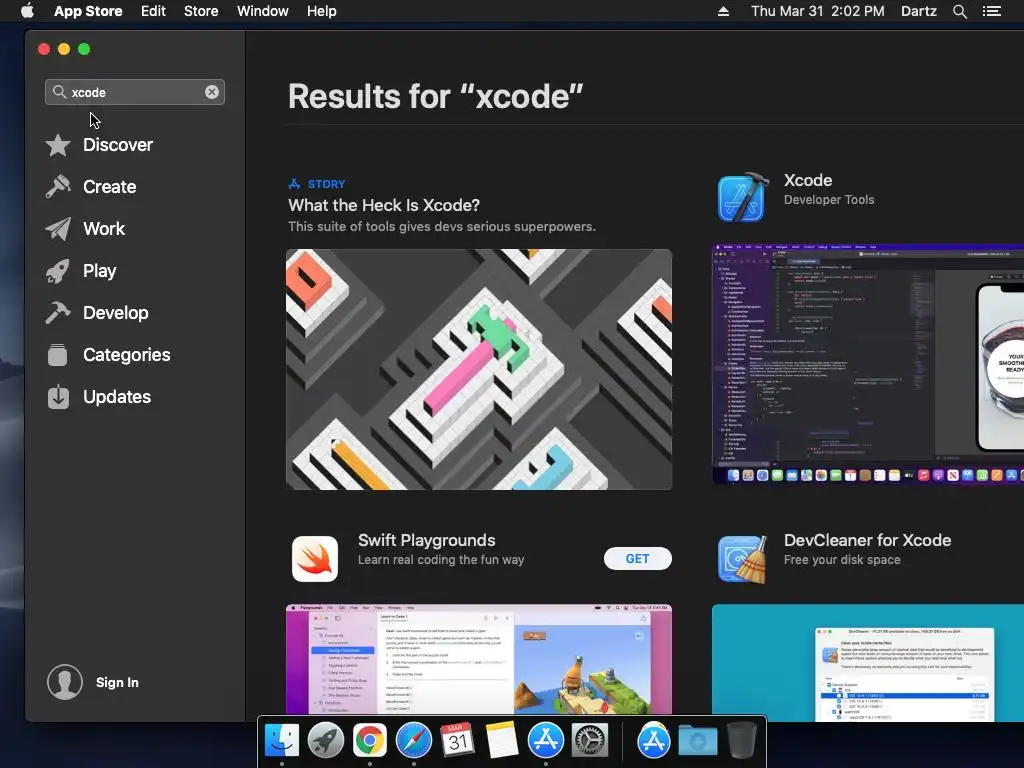Zoom the window with green button
This screenshot has height=768, width=1024.
[84, 49]
